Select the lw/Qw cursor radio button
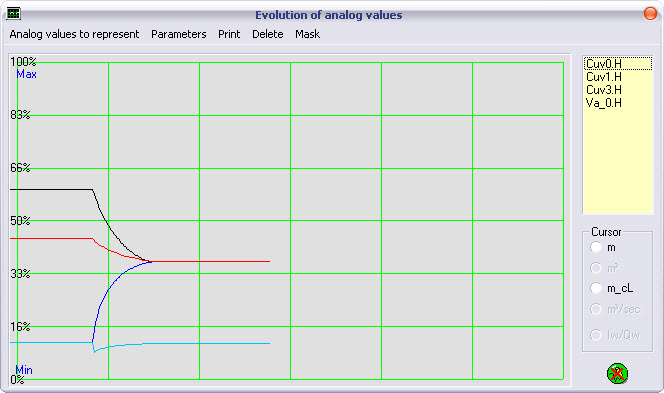Image resolution: width=664 pixels, height=393 pixels. (x=596, y=335)
